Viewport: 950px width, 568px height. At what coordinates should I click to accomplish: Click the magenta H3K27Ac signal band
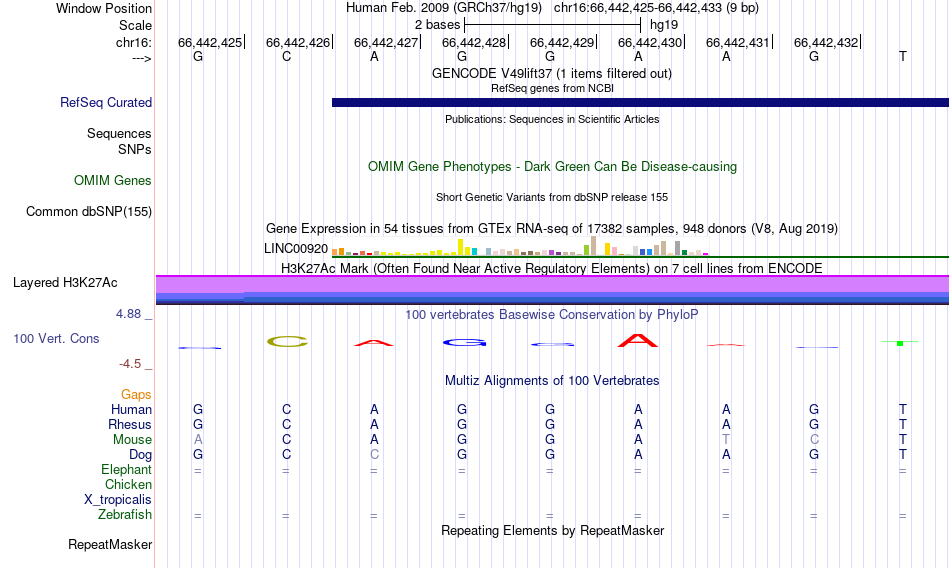553,284
